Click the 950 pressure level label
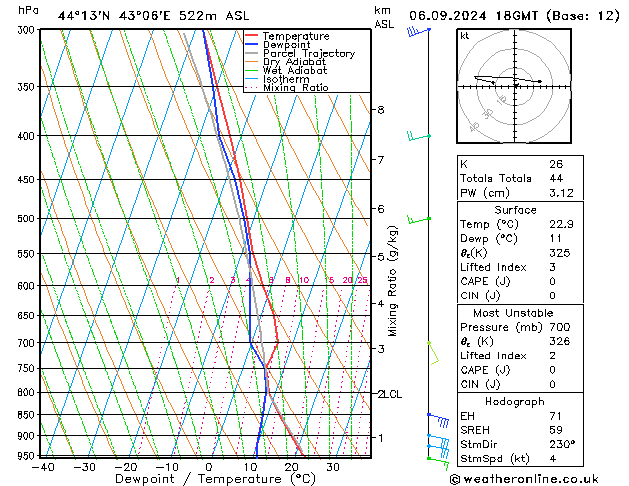Image resolution: width=629 pixels, height=486 pixels. (28, 456)
